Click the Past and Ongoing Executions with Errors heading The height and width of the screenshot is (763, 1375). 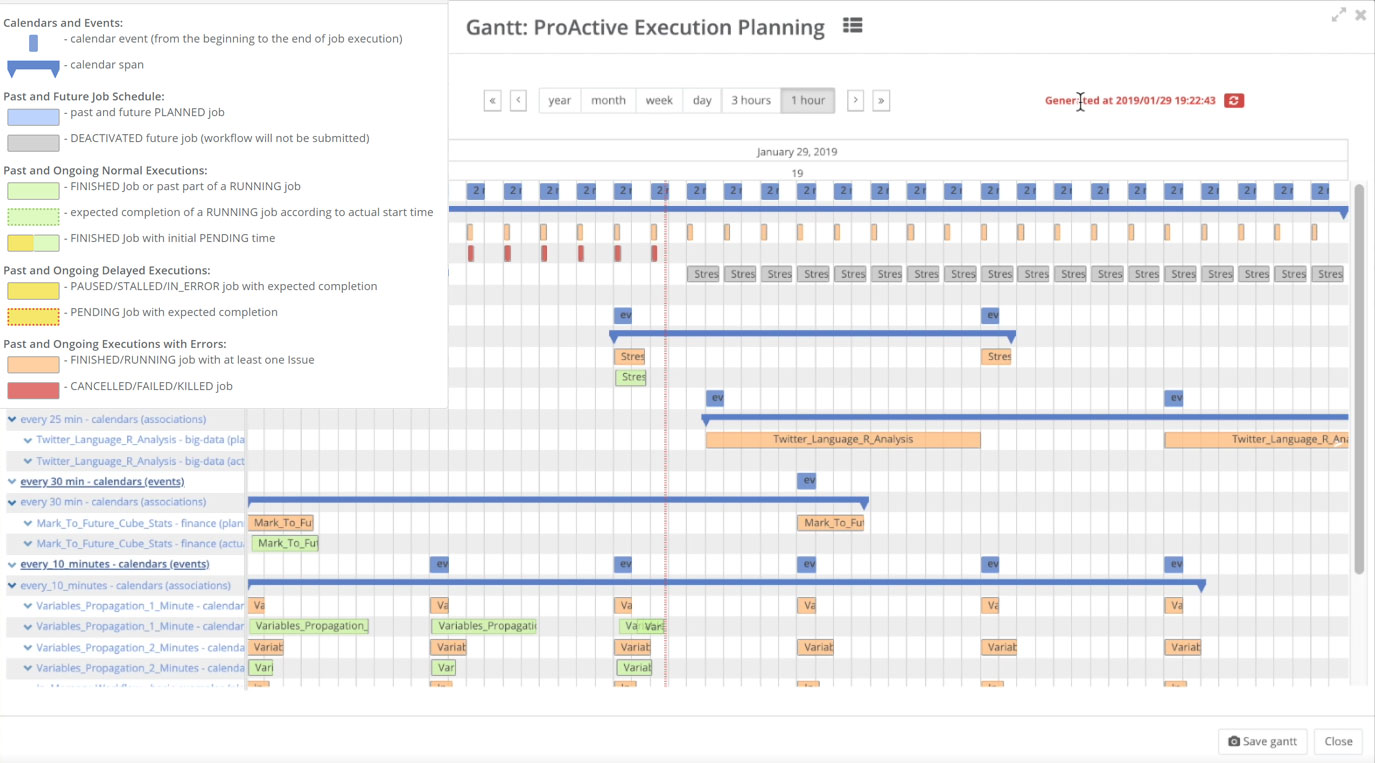coord(114,343)
